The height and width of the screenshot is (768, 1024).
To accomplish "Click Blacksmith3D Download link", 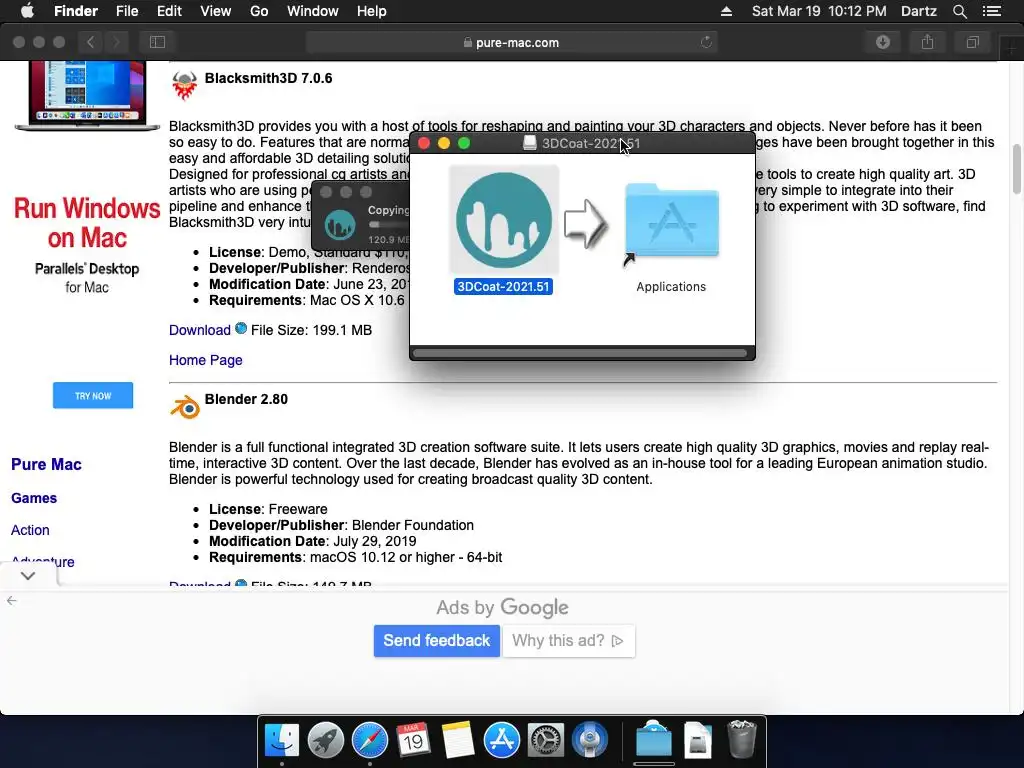I will pos(200,330).
